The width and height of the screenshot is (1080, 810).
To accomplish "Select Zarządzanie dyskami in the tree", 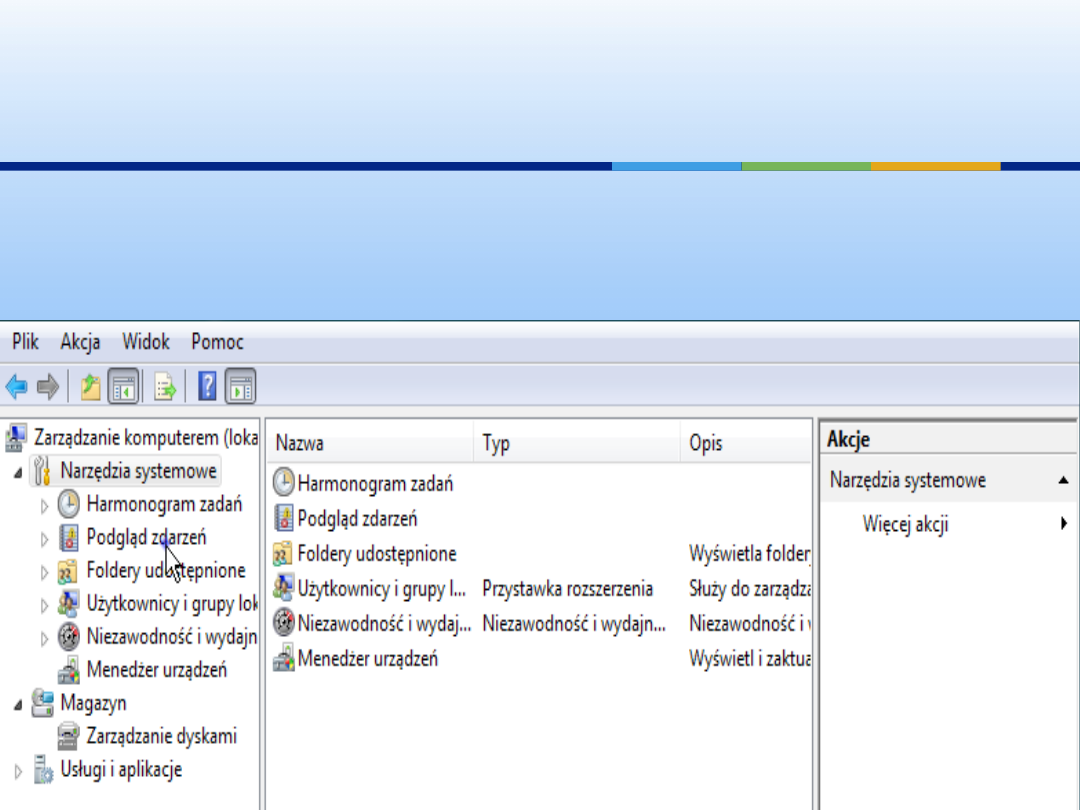I will pos(161,736).
